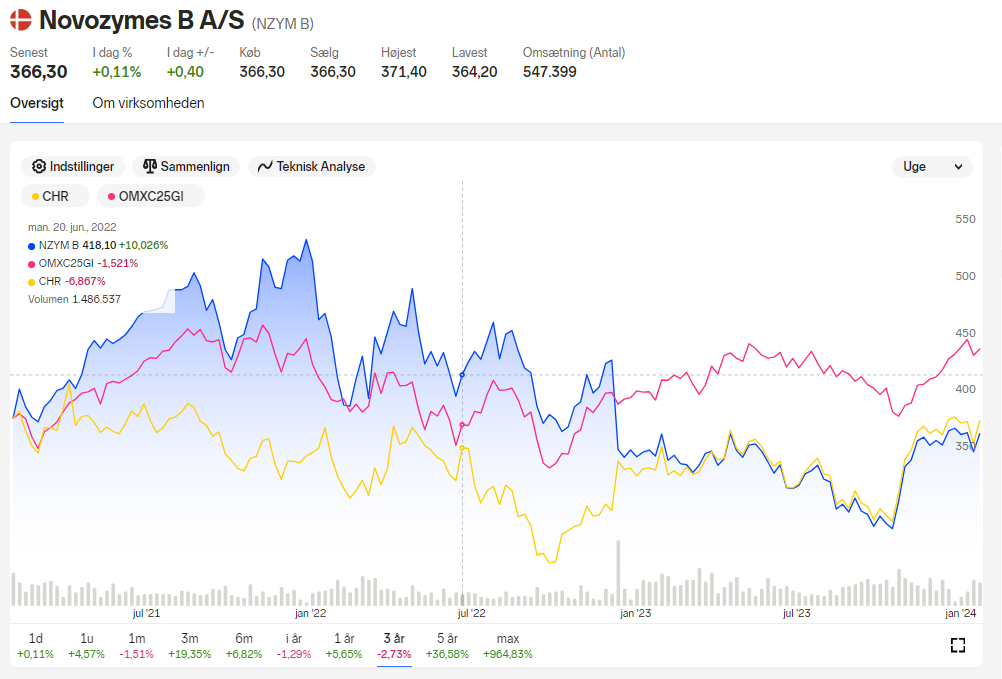Toggle OMXC25GI comparison chip
This screenshot has width=1002, height=679.
pyautogui.click(x=151, y=197)
